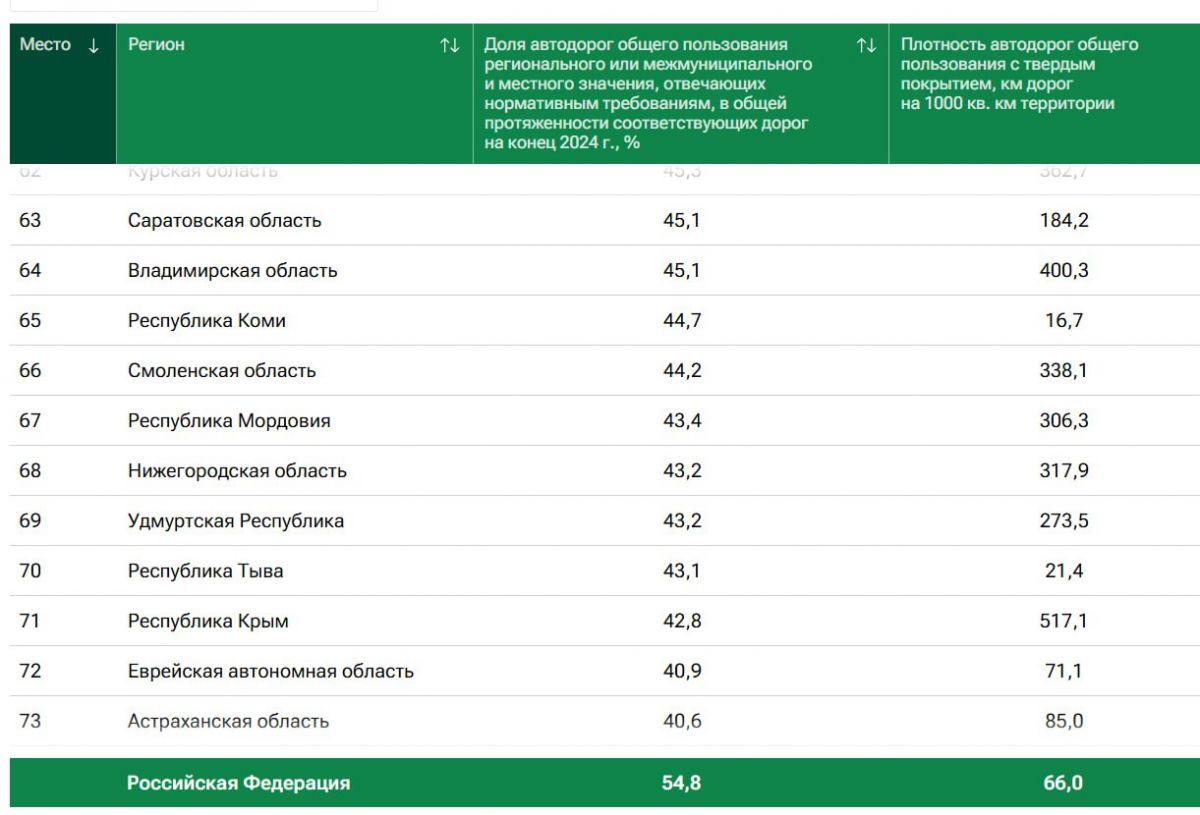Select Смоленская область in region column
This screenshot has height=815, width=1200.
(x=221, y=371)
